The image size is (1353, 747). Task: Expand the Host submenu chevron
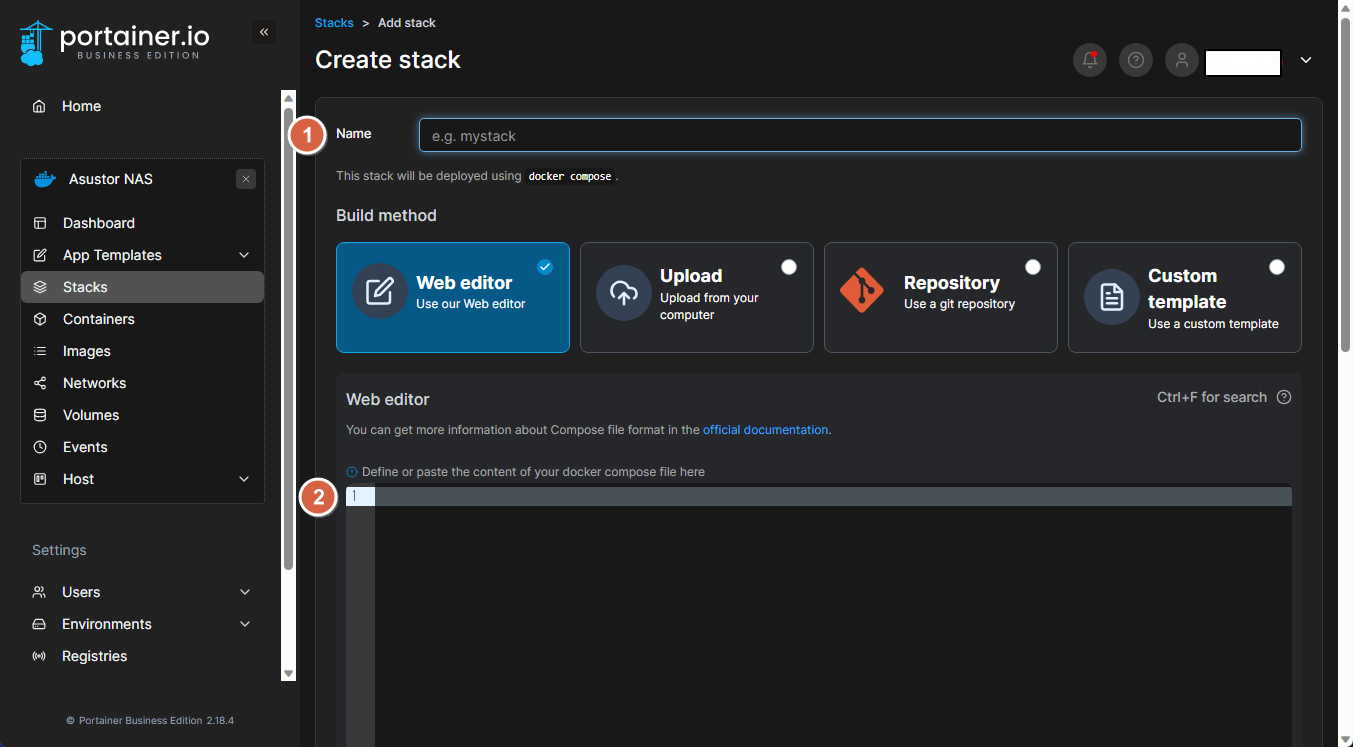pos(244,479)
